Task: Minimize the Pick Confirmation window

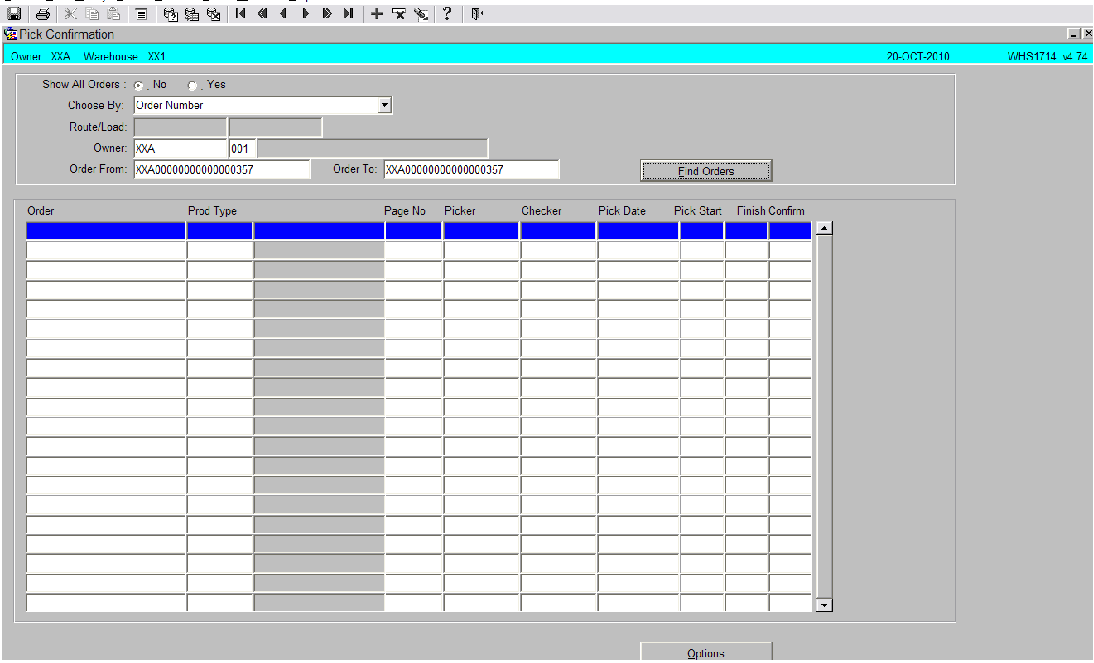Action: coord(1073,33)
